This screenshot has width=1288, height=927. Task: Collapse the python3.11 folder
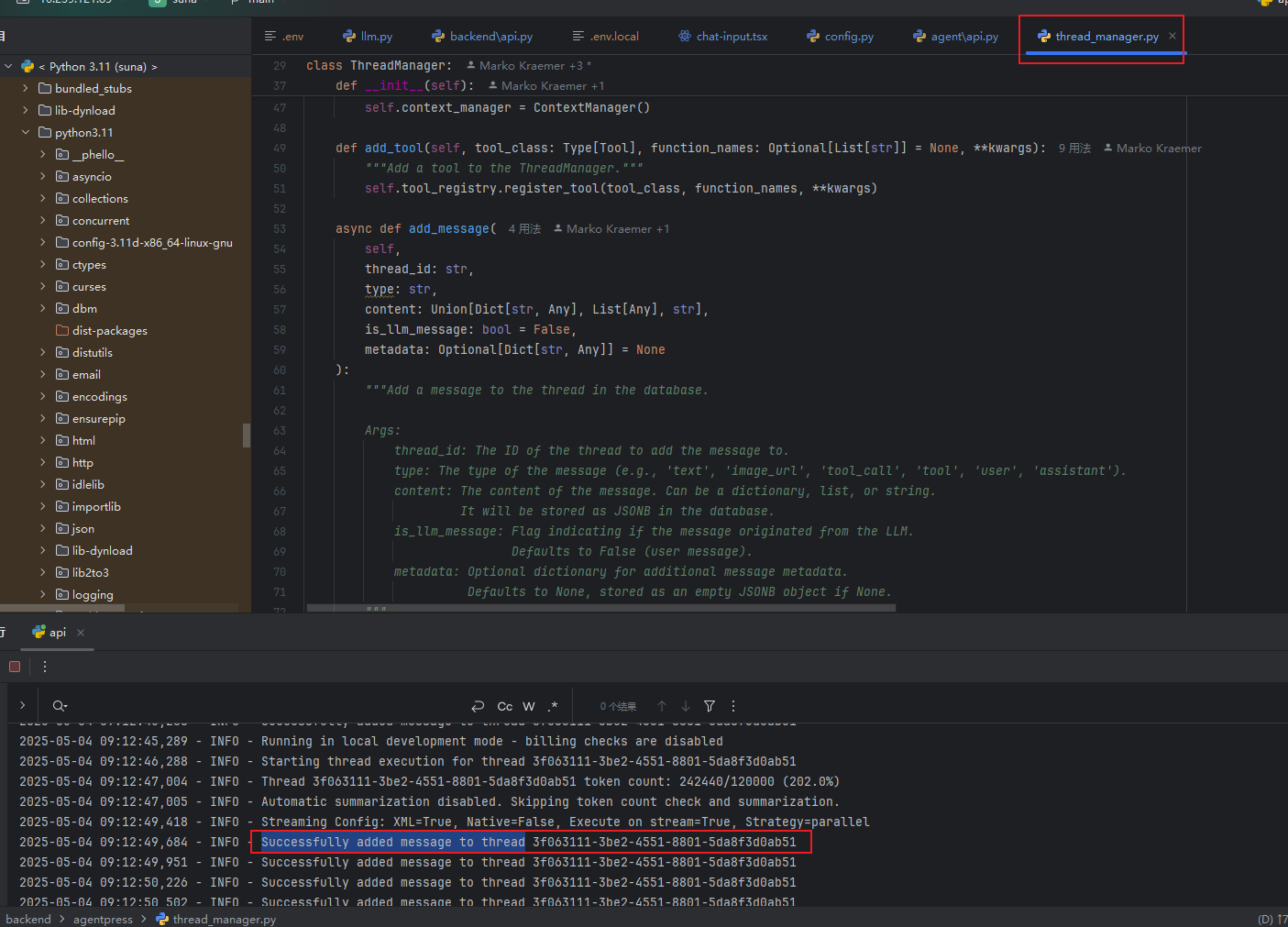point(26,132)
